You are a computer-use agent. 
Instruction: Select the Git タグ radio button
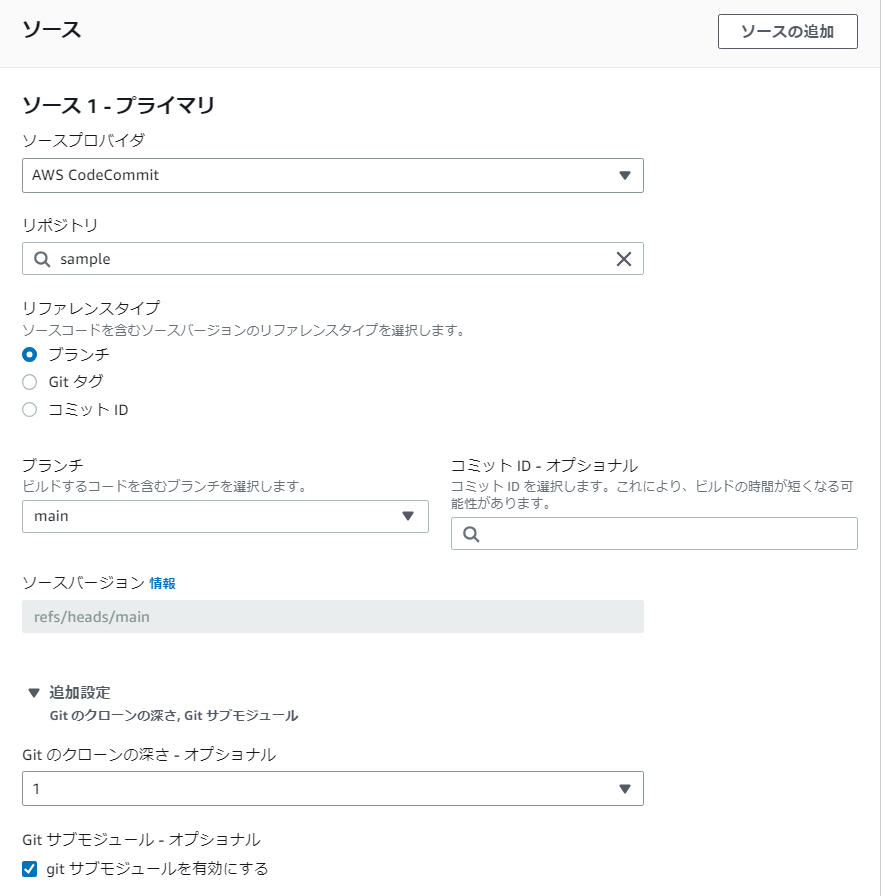(29, 381)
